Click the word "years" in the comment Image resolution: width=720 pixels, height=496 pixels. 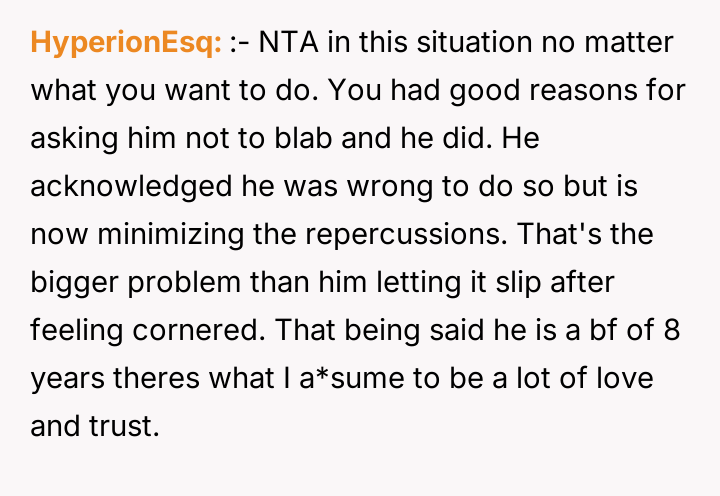pos(64,379)
